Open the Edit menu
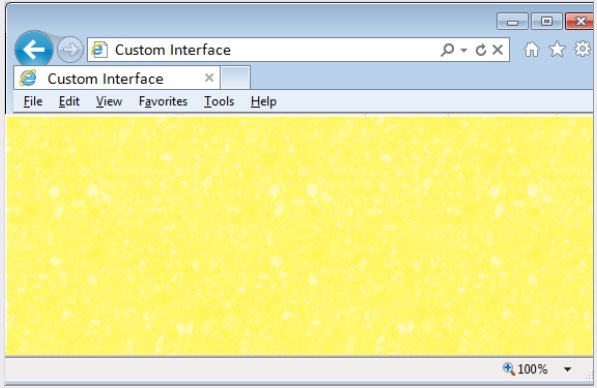Screen dimensions: 597x388 click(x=69, y=102)
